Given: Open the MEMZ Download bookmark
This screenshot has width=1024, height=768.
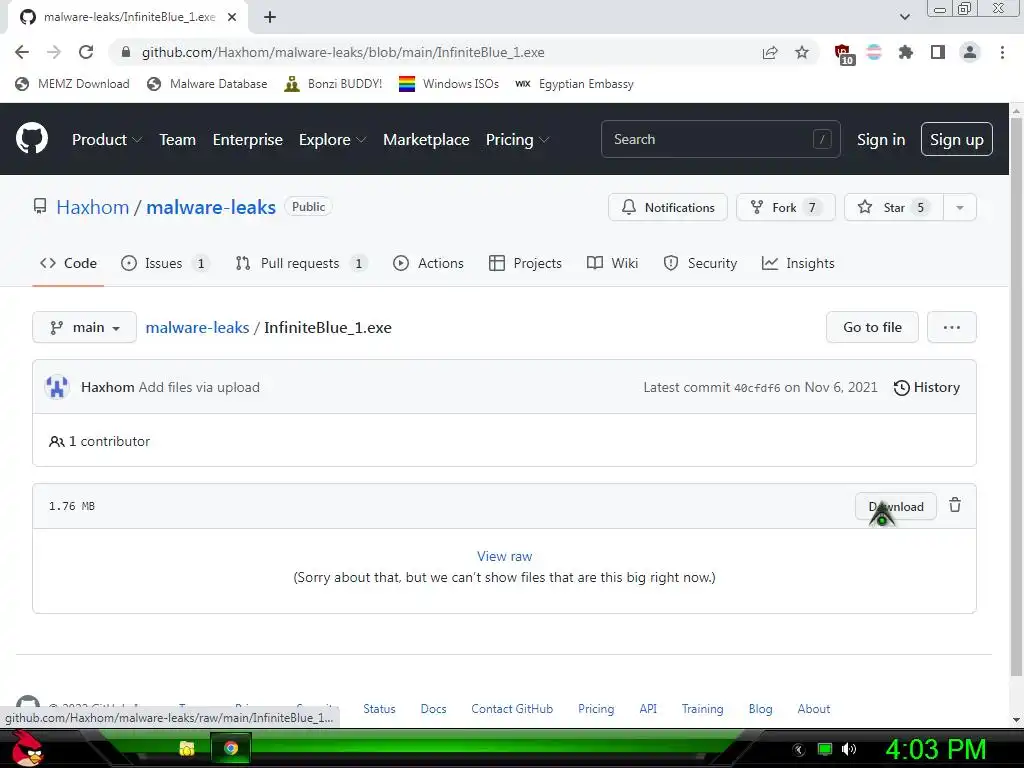Looking at the screenshot, I should (72, 84).
